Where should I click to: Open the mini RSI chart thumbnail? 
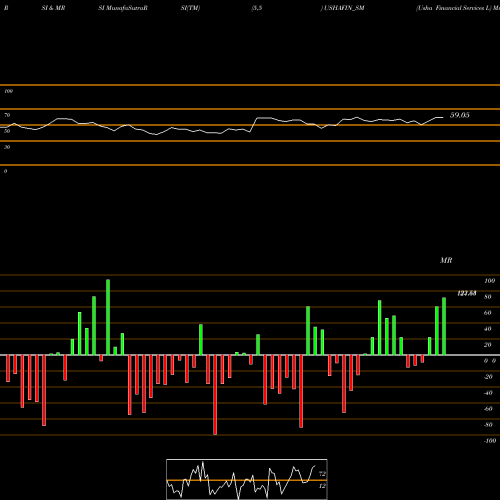247,479
